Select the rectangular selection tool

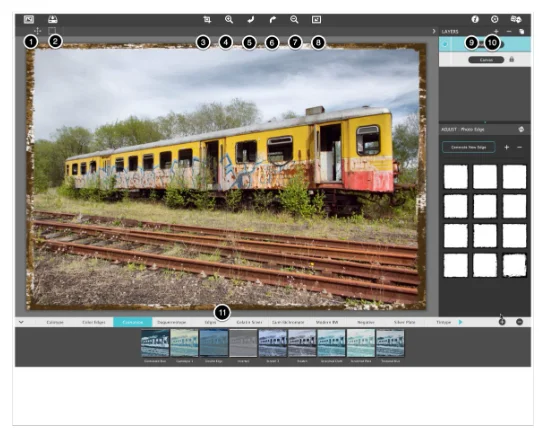(52, 31)
